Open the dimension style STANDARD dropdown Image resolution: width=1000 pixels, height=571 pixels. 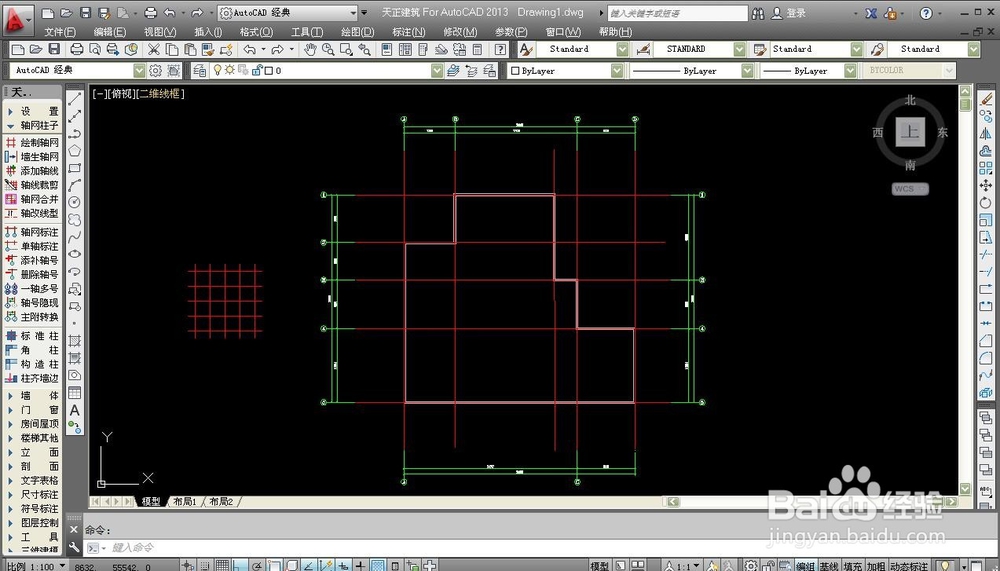click(x=739, y=49)
